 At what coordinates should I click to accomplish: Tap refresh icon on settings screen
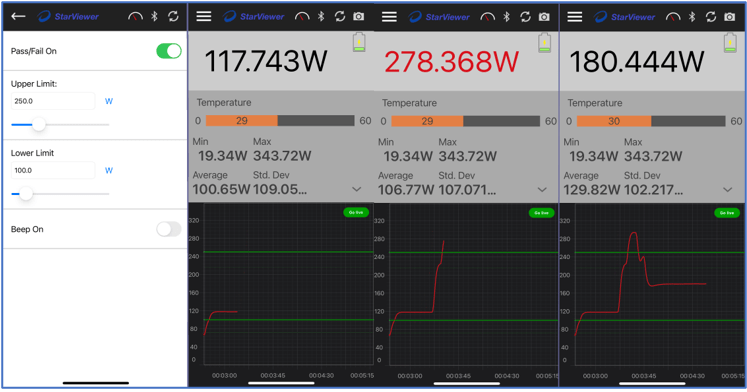click(x=173, y=16)
